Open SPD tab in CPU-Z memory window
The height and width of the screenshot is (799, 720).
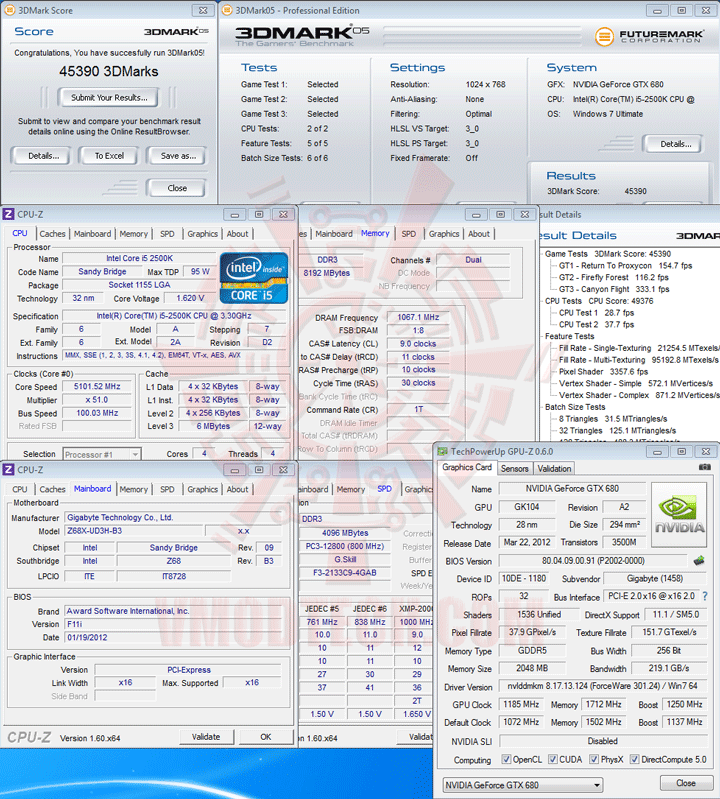pos(409,234)
